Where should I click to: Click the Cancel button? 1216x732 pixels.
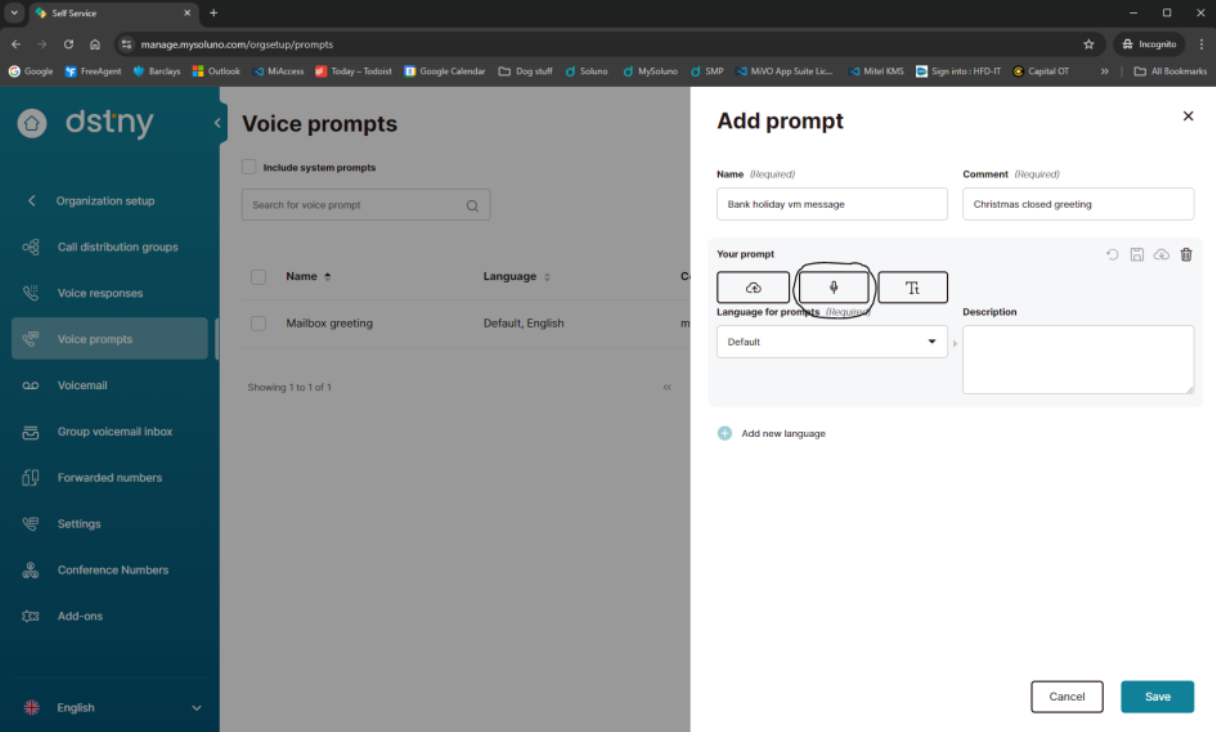point(1067,697)
